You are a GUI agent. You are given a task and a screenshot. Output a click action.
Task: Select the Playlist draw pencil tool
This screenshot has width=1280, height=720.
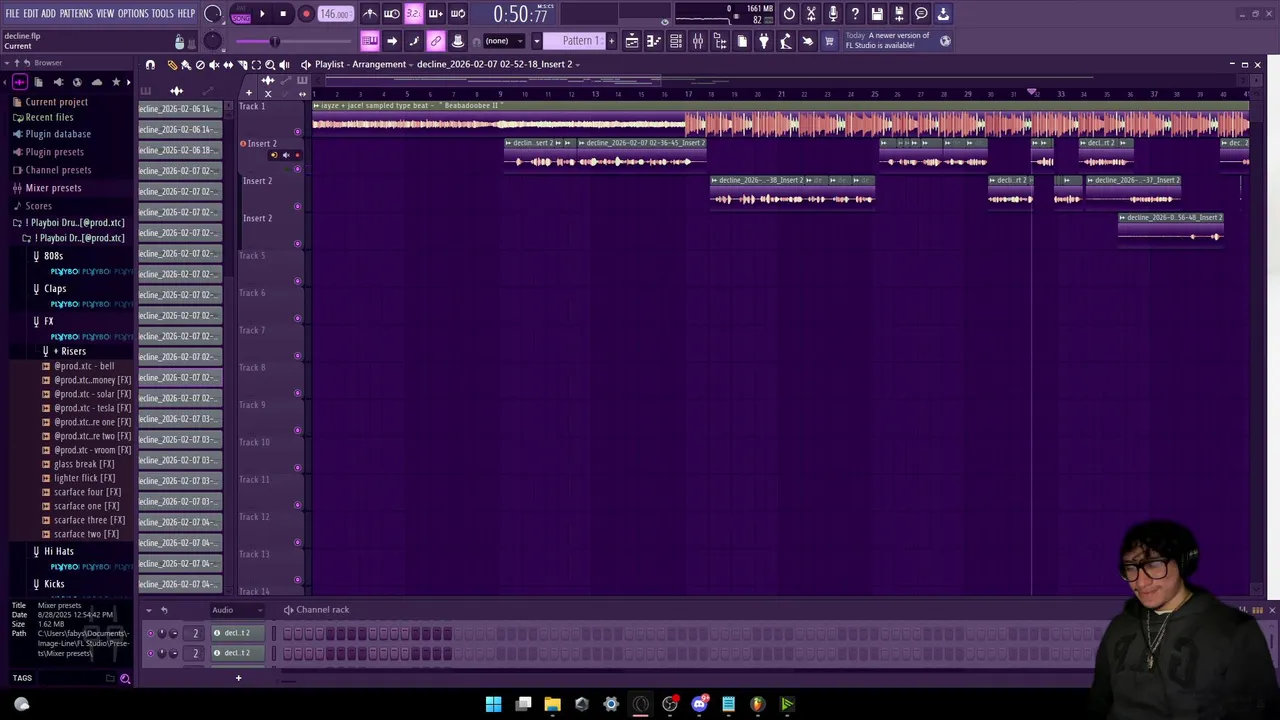(x=172, y=65)
